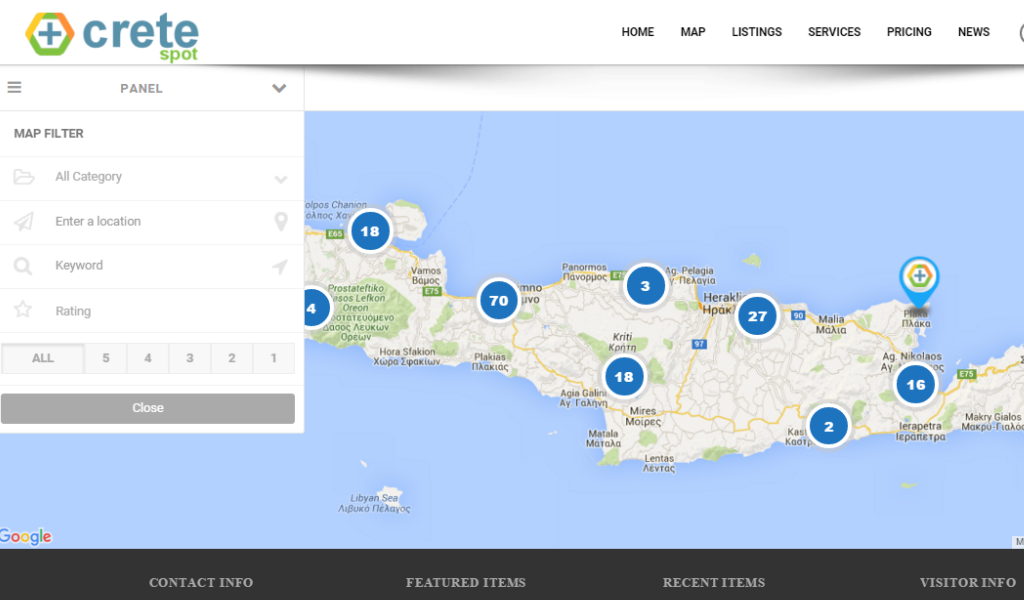
Task: Open the PRICING menu item
Action: [909, 32]
